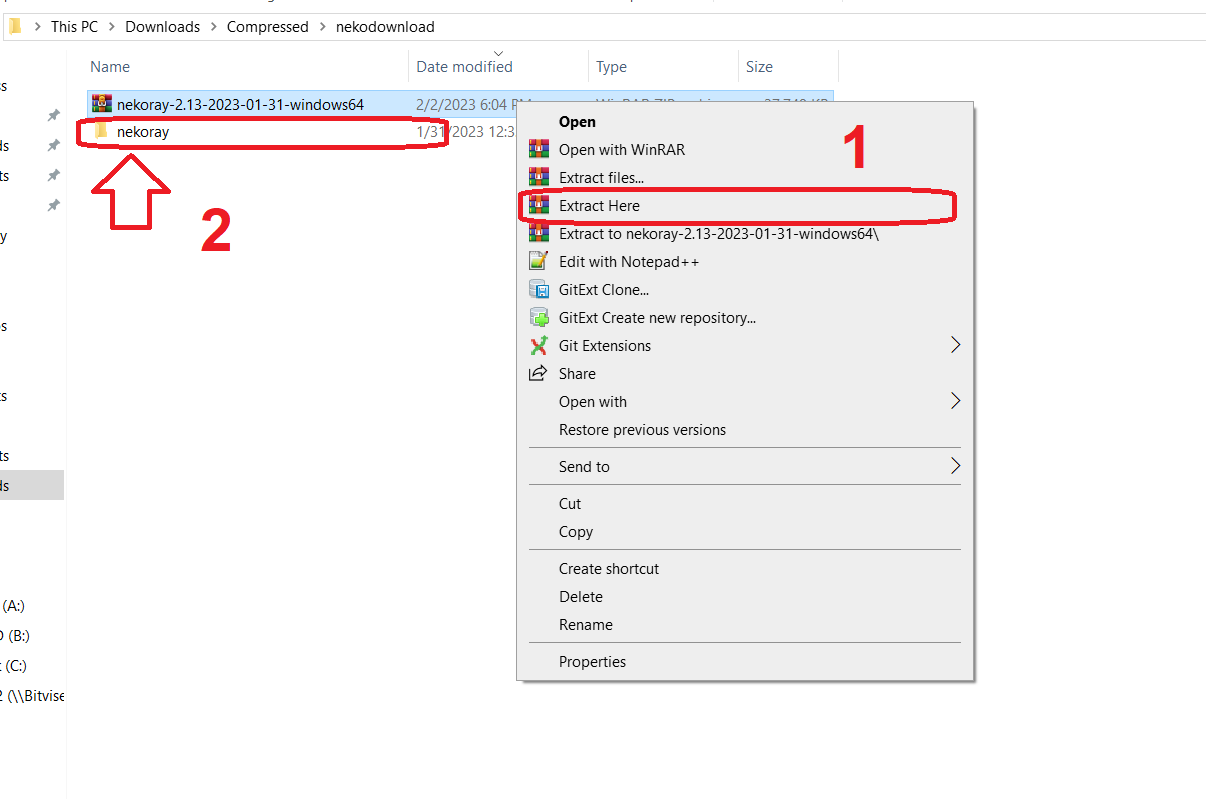This screenshot has width=1206, height=799.
Task: Click the WinRAR icon next to Extract files
Action: [x=539, y=178]
